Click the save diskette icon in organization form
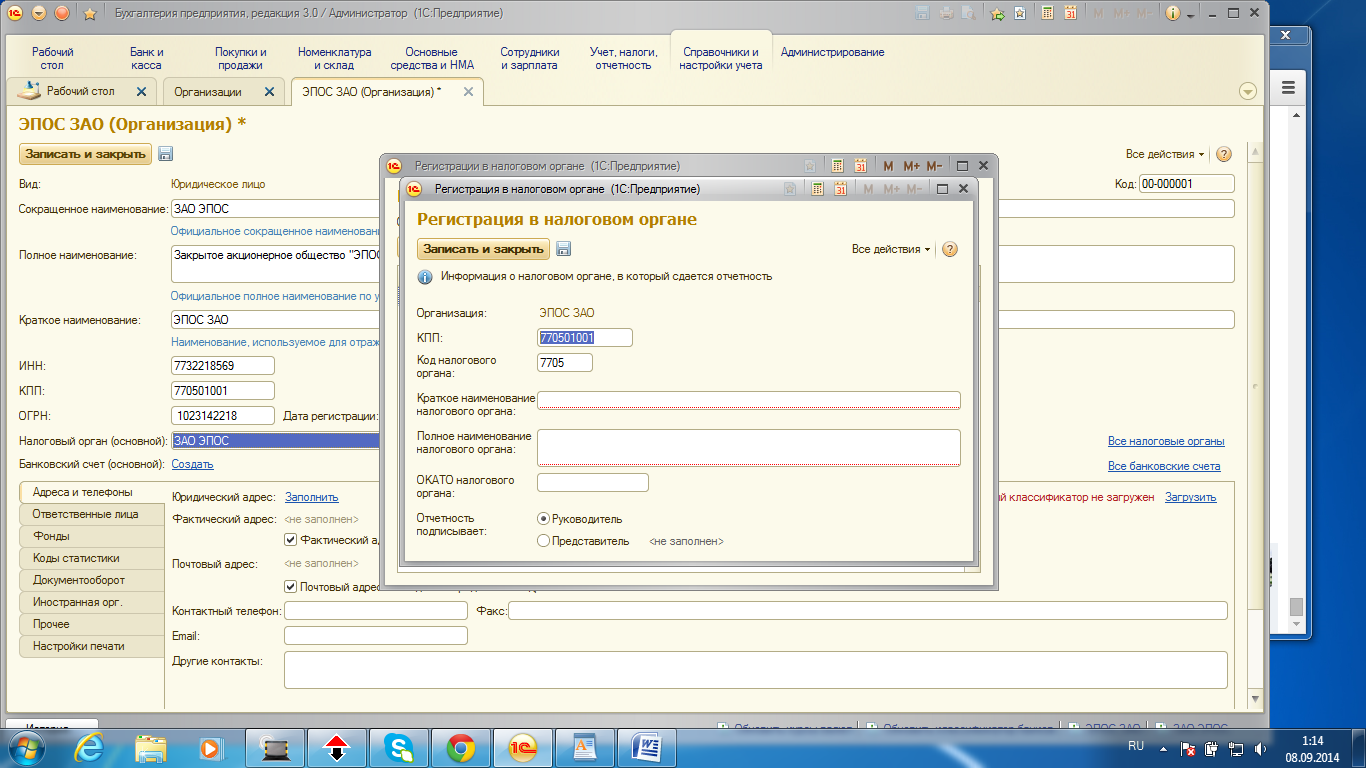The height and width of the screenshot is (768, 1366). click(x=166, y=154)
